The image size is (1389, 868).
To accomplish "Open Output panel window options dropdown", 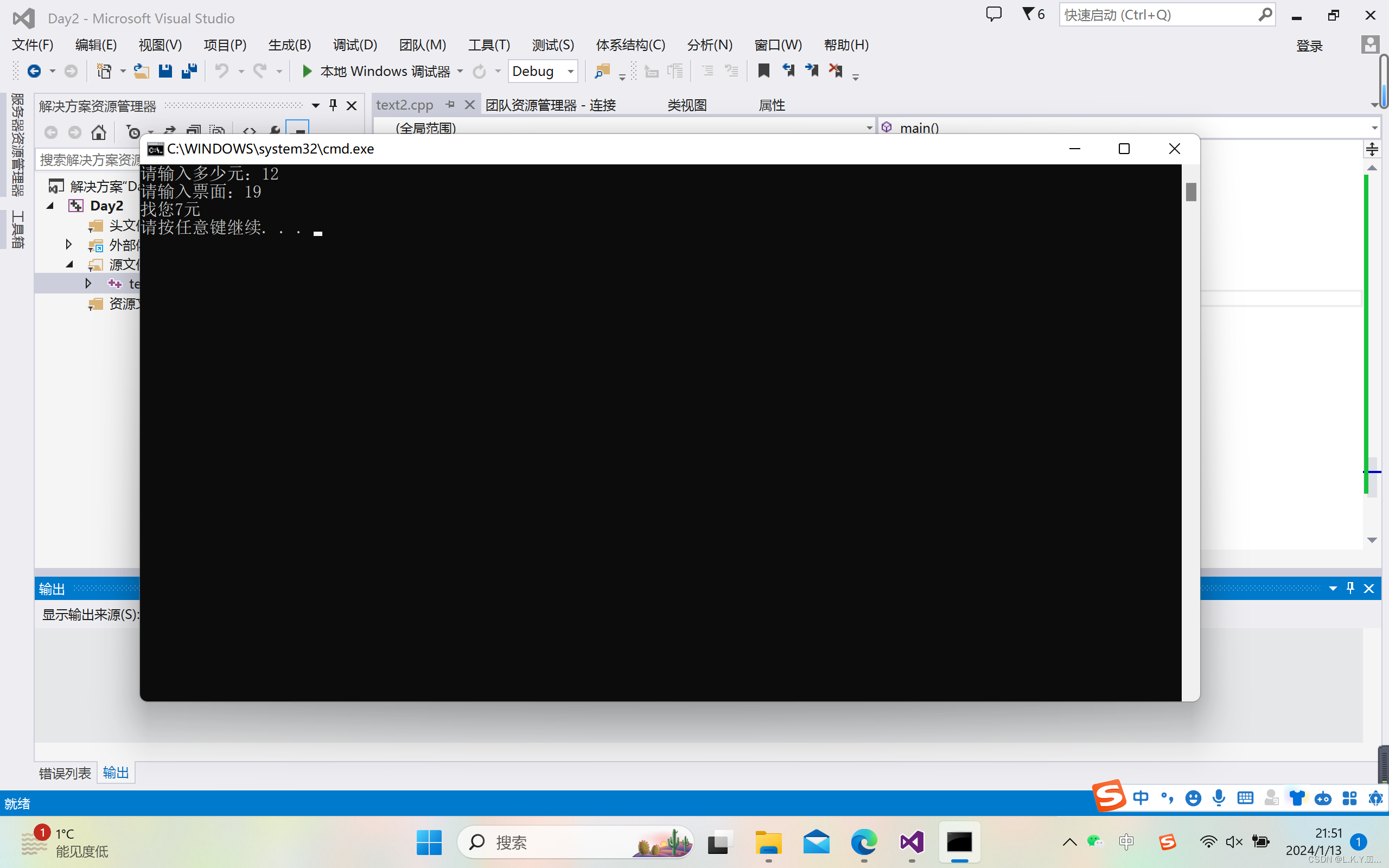I will (1332, 589).
